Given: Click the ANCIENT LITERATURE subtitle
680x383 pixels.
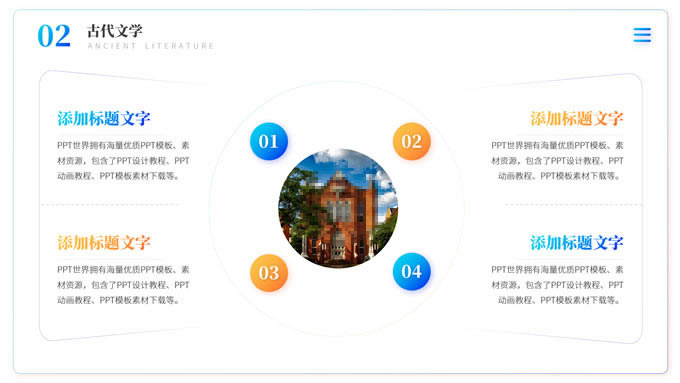Looking at the screenshot, I should [150, 46].
